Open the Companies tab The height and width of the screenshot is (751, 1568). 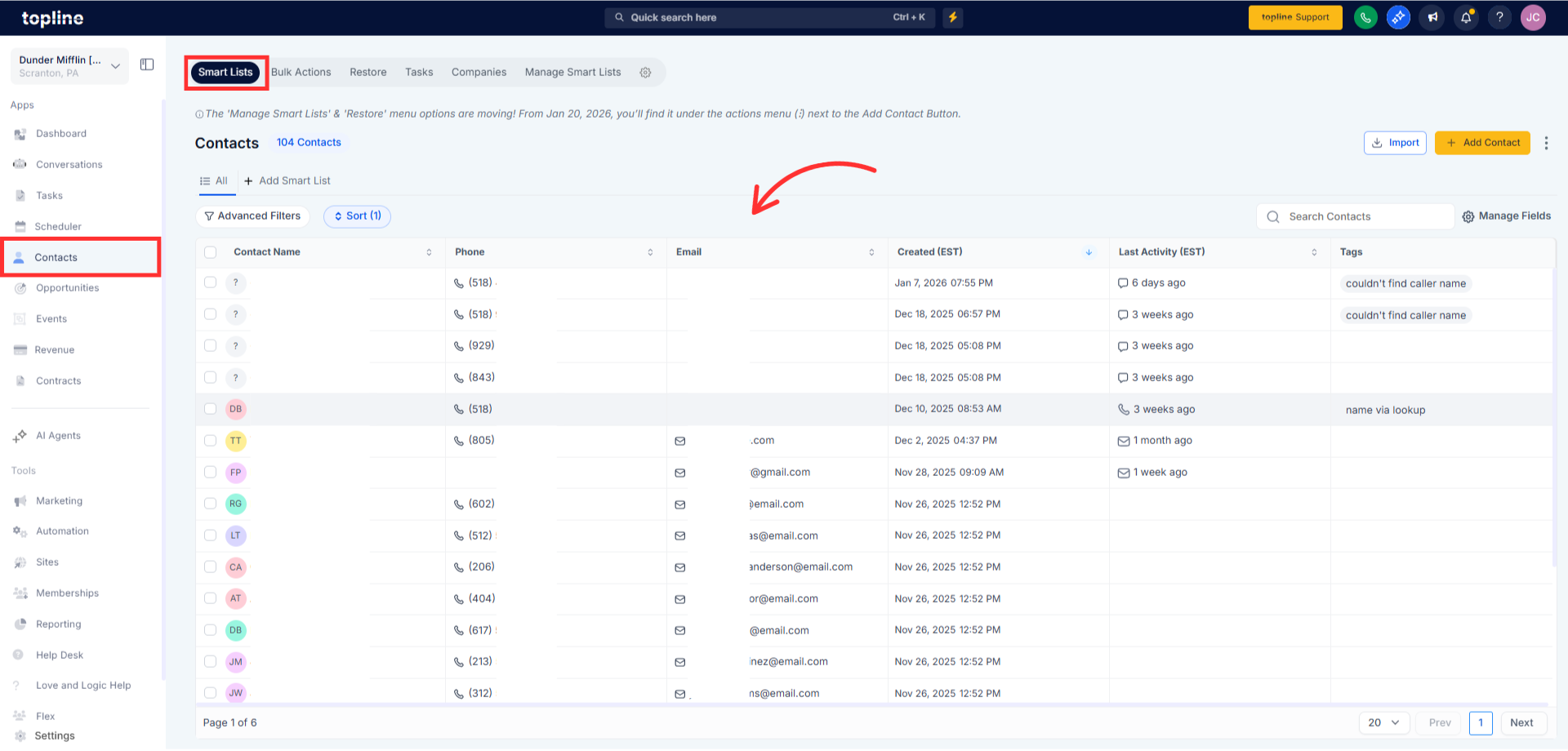[479, 73]
